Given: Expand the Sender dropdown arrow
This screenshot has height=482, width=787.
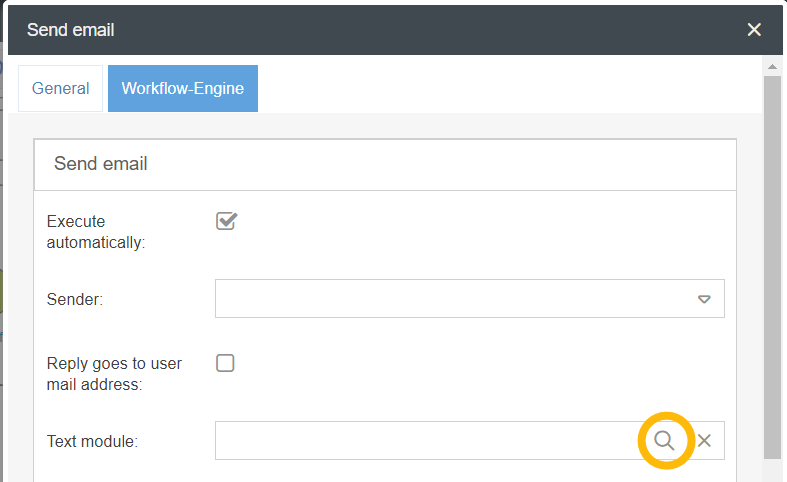Looking at the screenshot, I should coord(704,299).
